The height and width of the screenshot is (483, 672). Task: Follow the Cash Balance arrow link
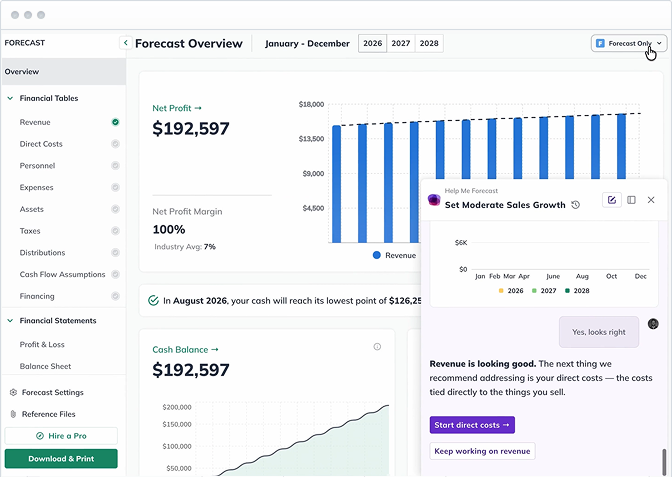click(x=186, y=350)
